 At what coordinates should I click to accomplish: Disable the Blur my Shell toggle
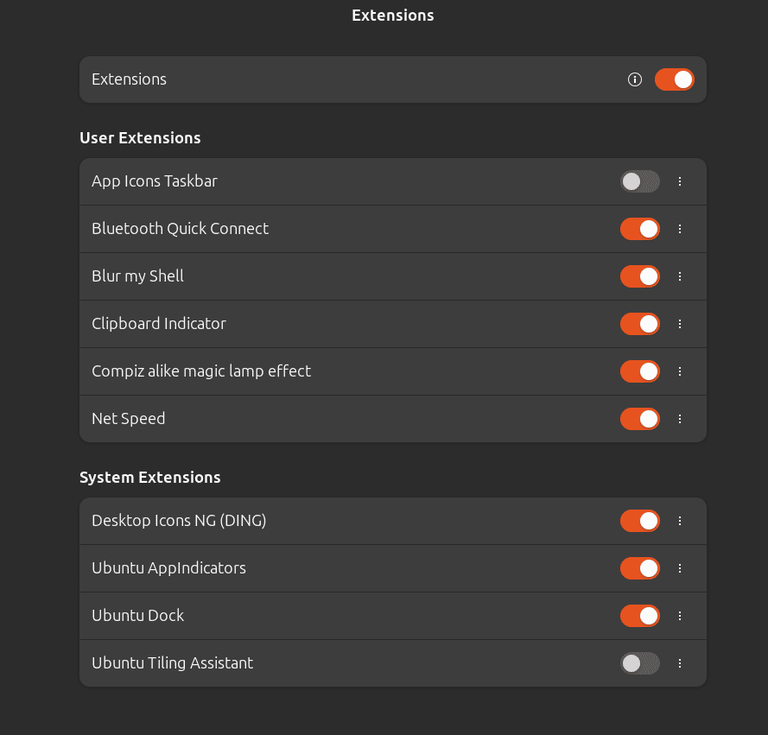[x=640, y=276]
